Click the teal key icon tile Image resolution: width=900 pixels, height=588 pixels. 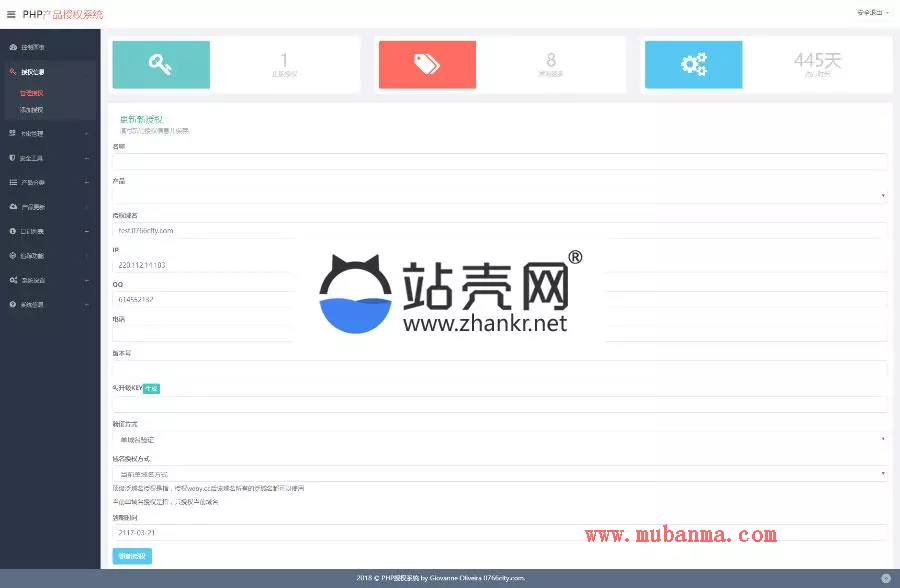(x=161, y=65)
